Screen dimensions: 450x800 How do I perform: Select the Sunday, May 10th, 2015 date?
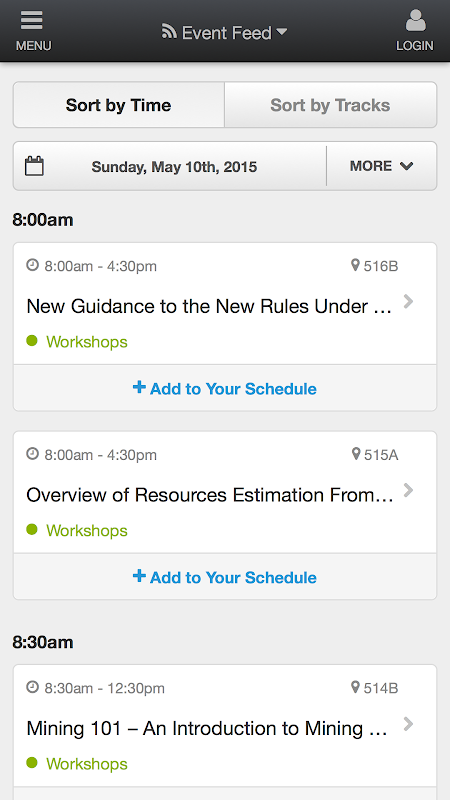click(174, 167)
